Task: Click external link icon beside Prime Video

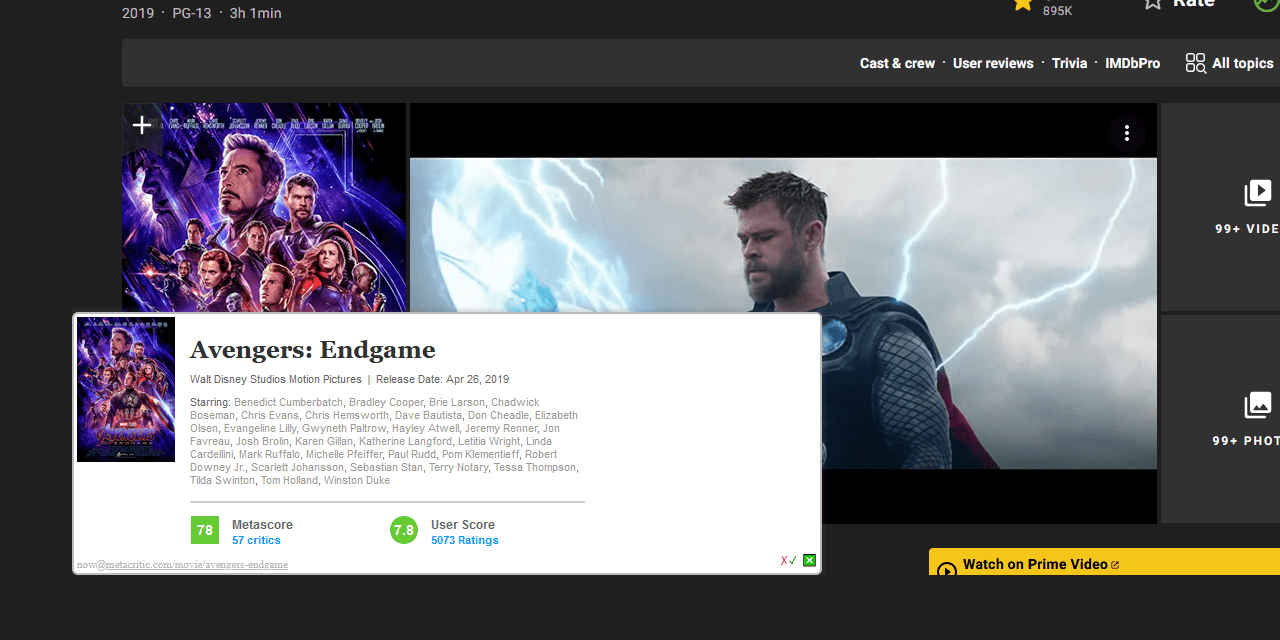Action: [1115, 565]
